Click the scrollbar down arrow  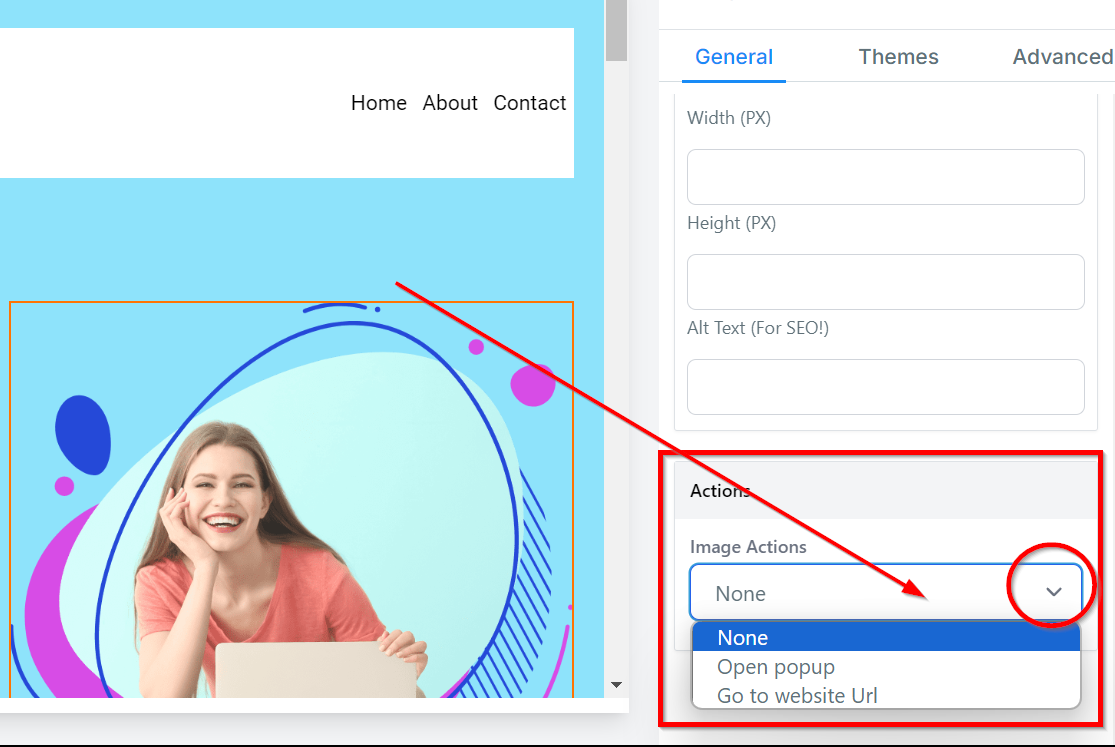[x=617, y=685]
